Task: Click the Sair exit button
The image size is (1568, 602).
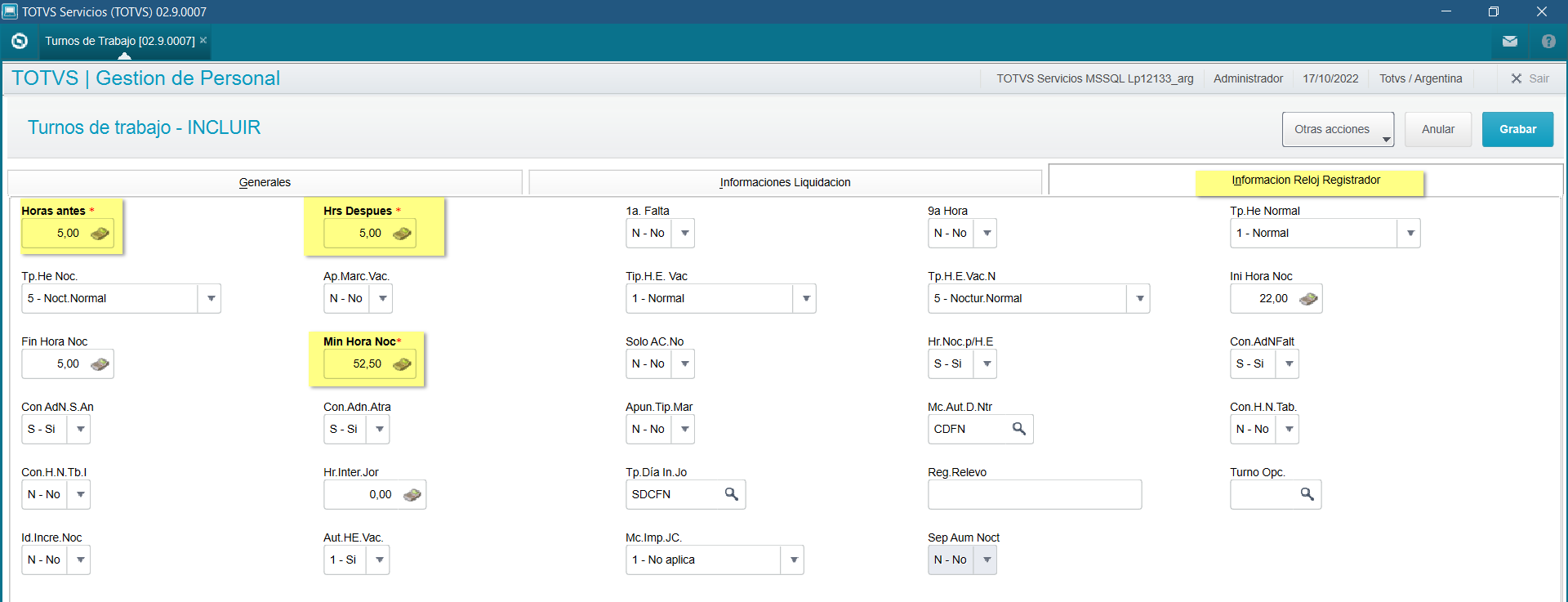Action: (x=1530, y=78)
